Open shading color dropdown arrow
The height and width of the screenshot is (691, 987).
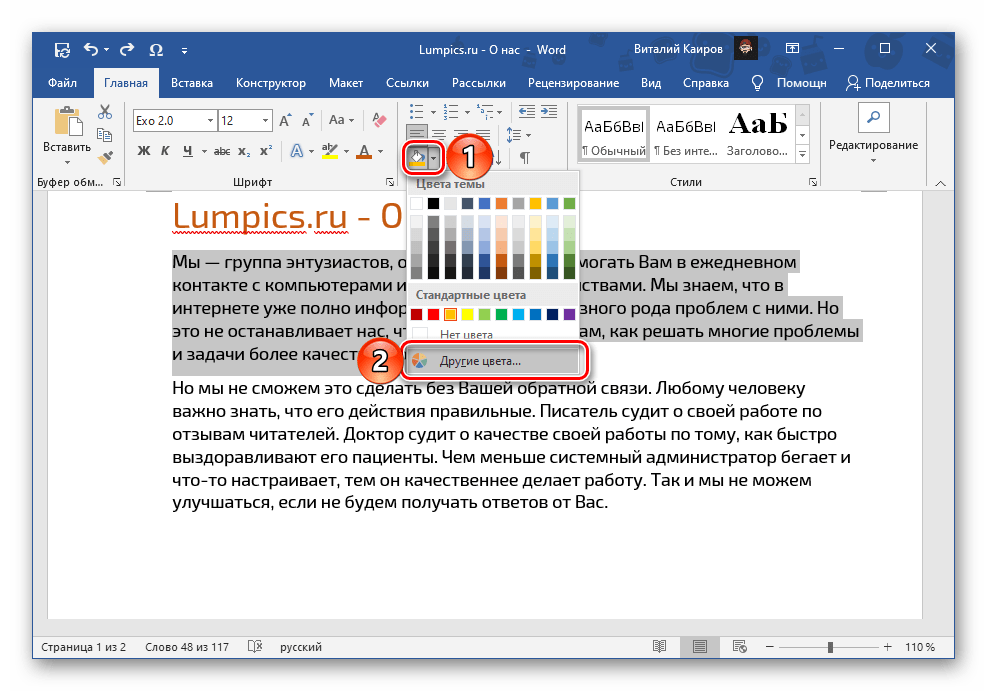[434, 157]
